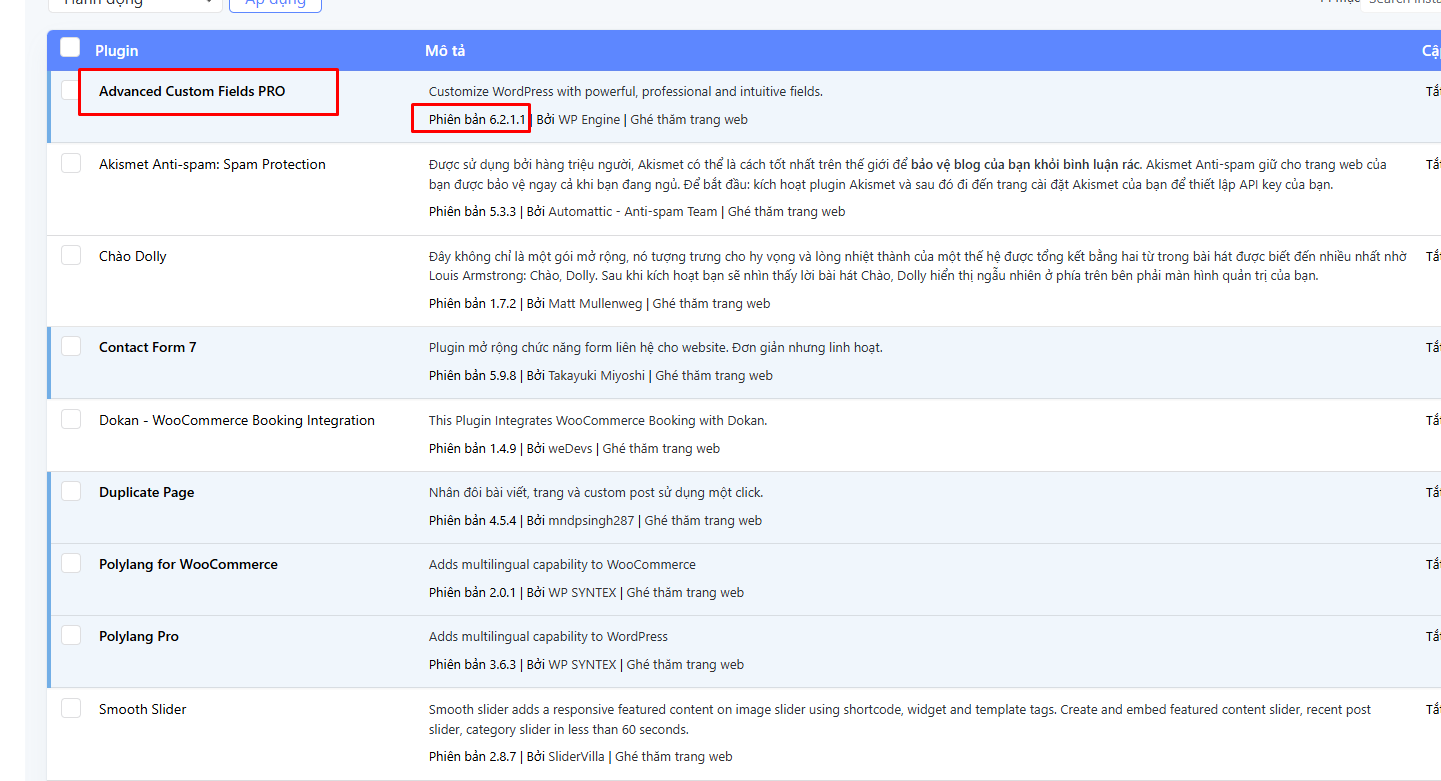
Task: Open the mndpsingh287 author link
Action: pos(592,521)
